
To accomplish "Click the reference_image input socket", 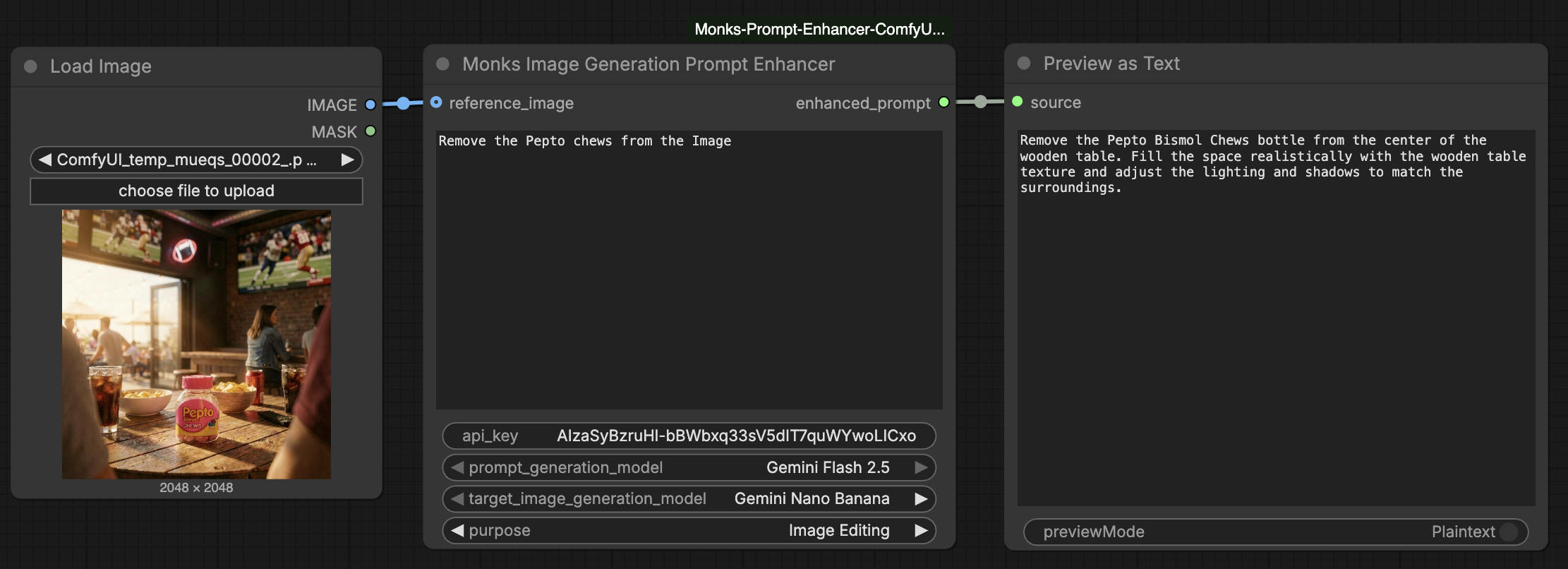I will (436, 102).
